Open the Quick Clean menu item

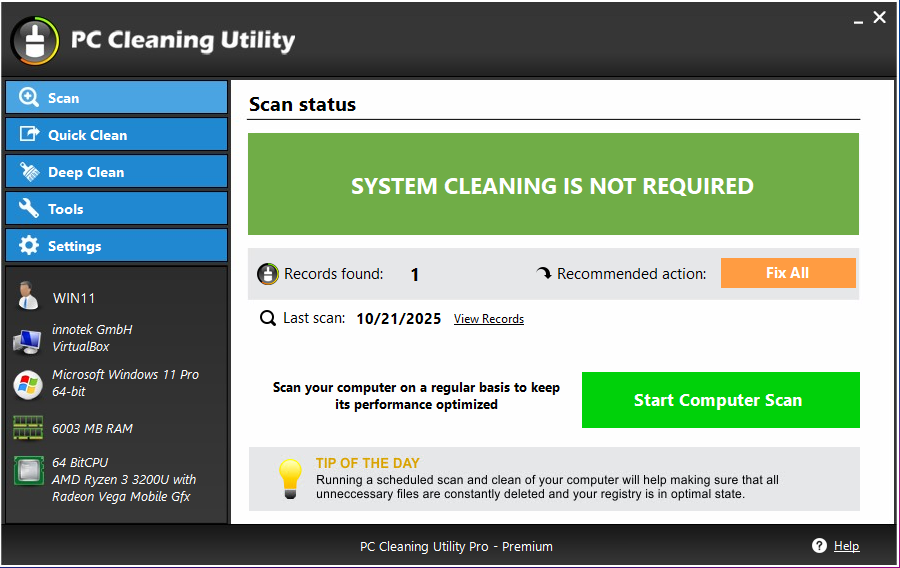[x=117, y=134]
